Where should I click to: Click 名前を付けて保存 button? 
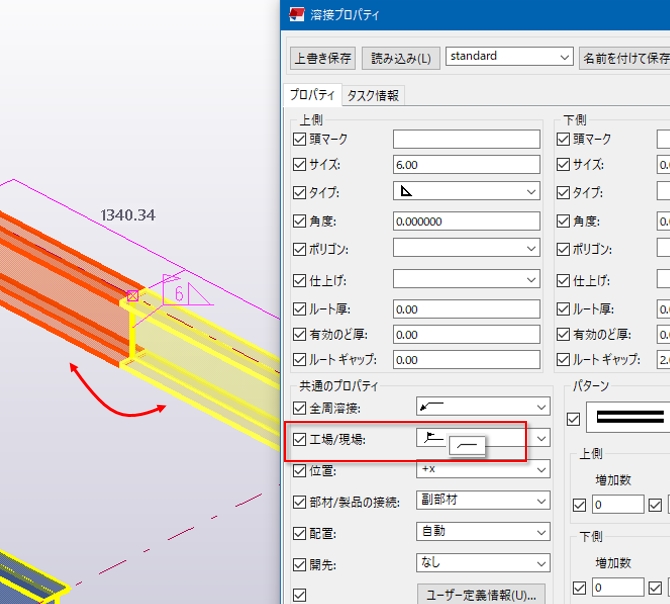pos(625,58)
